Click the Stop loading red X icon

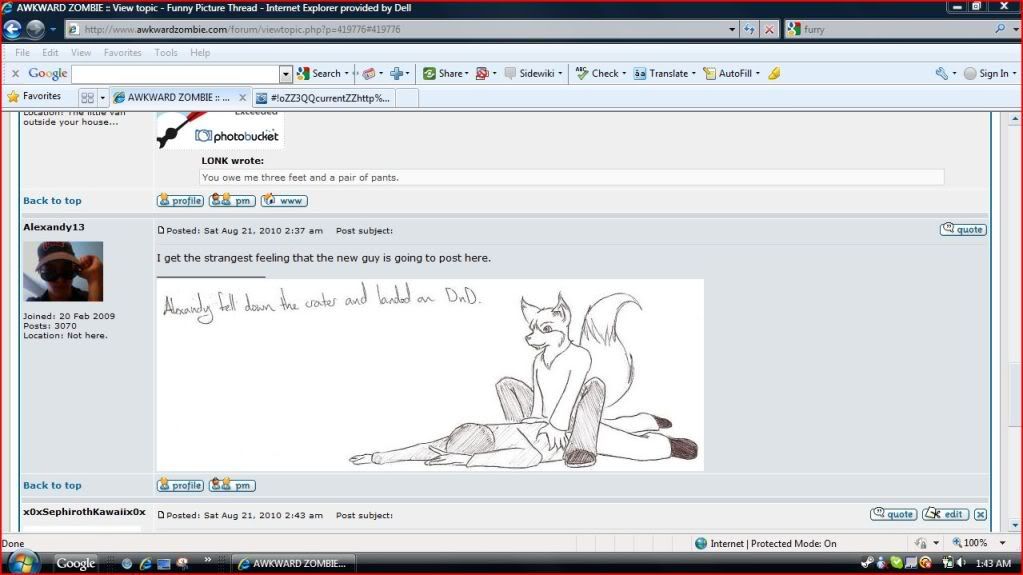tap(769, 30)
